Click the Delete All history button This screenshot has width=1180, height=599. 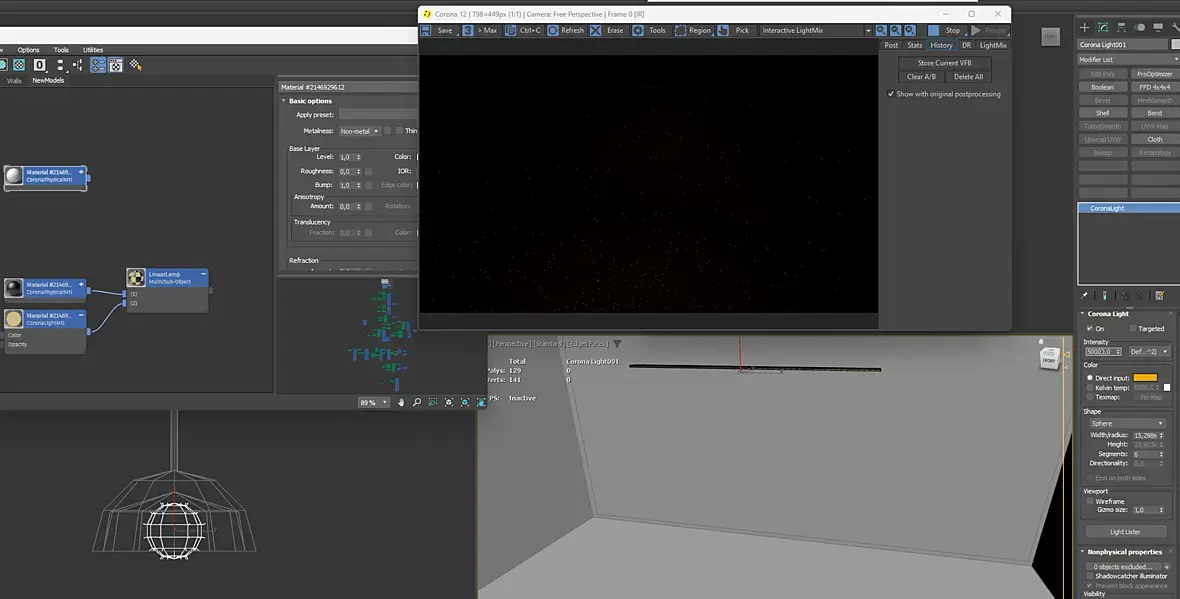(969, 77)
